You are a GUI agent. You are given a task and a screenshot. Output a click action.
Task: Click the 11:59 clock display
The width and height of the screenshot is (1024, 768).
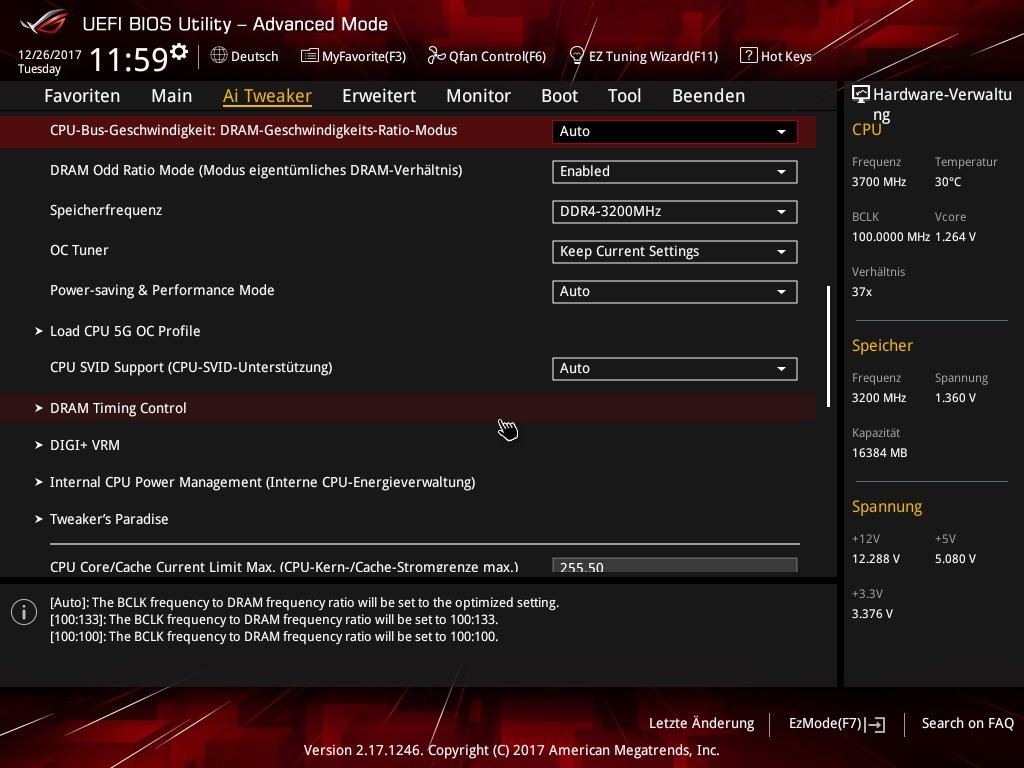click(129, 59)
